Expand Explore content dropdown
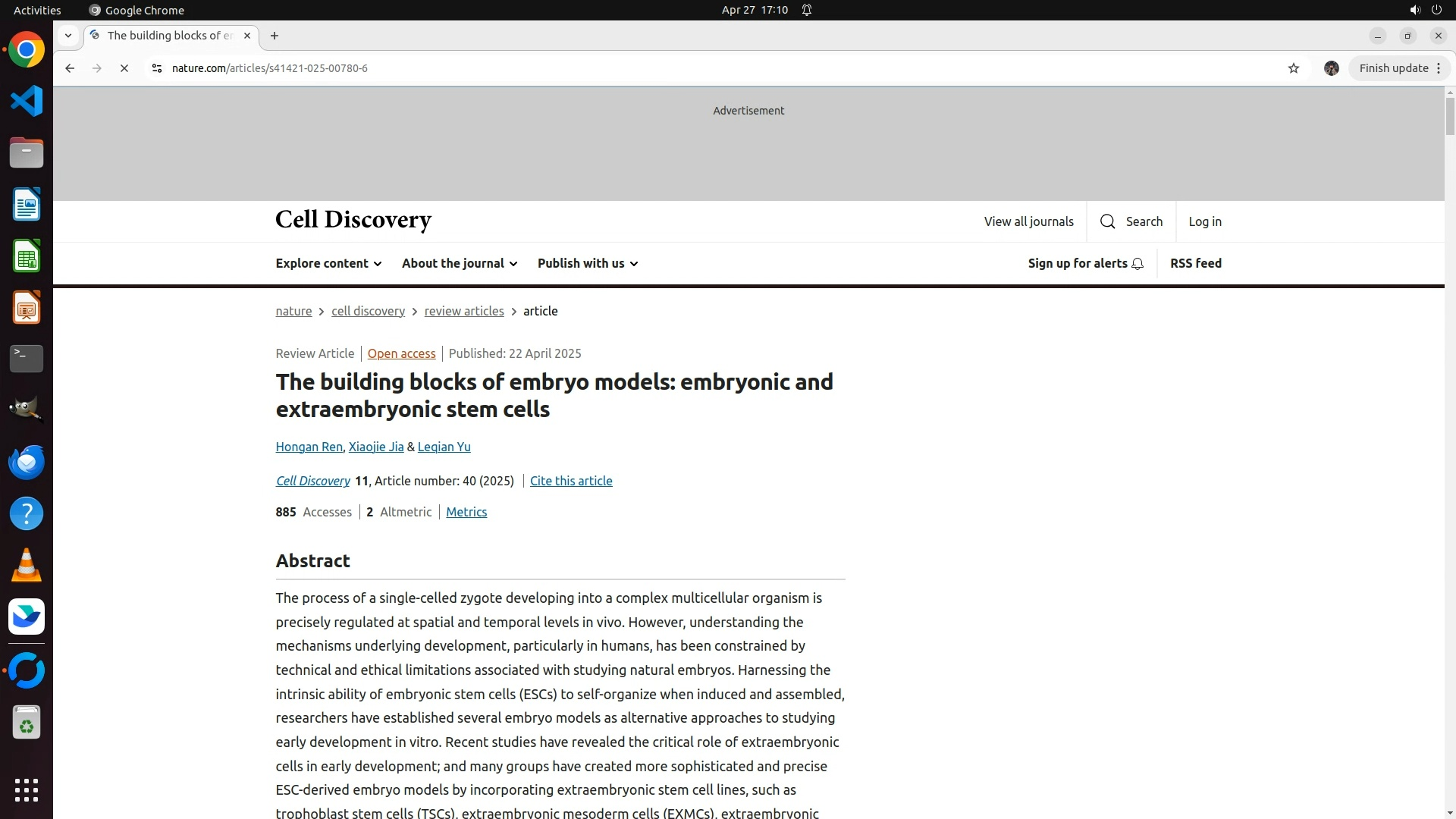The image size is (1456, 819). pos(328,263)
